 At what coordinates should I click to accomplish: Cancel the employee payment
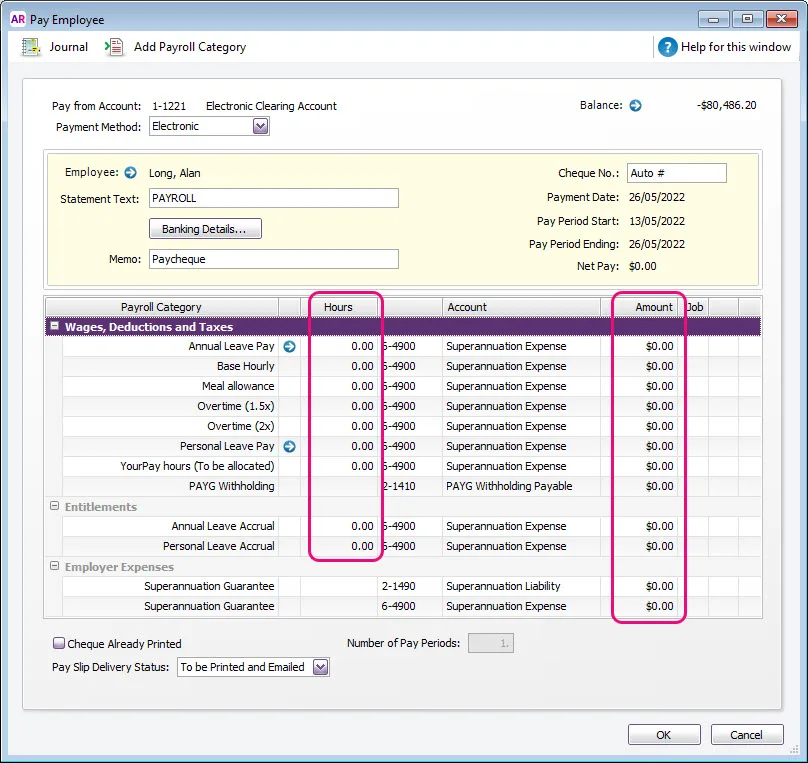[x=747, y=734]
